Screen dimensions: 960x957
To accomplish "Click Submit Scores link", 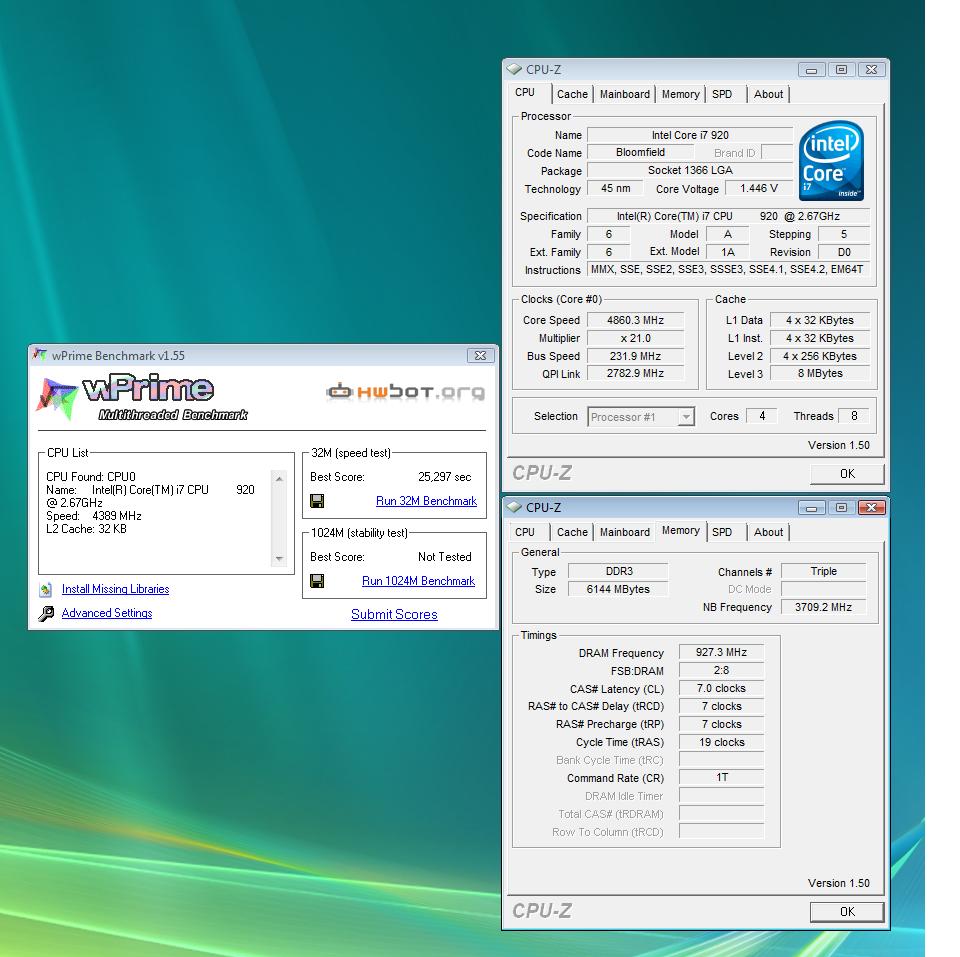I will [x=394, y=614].
